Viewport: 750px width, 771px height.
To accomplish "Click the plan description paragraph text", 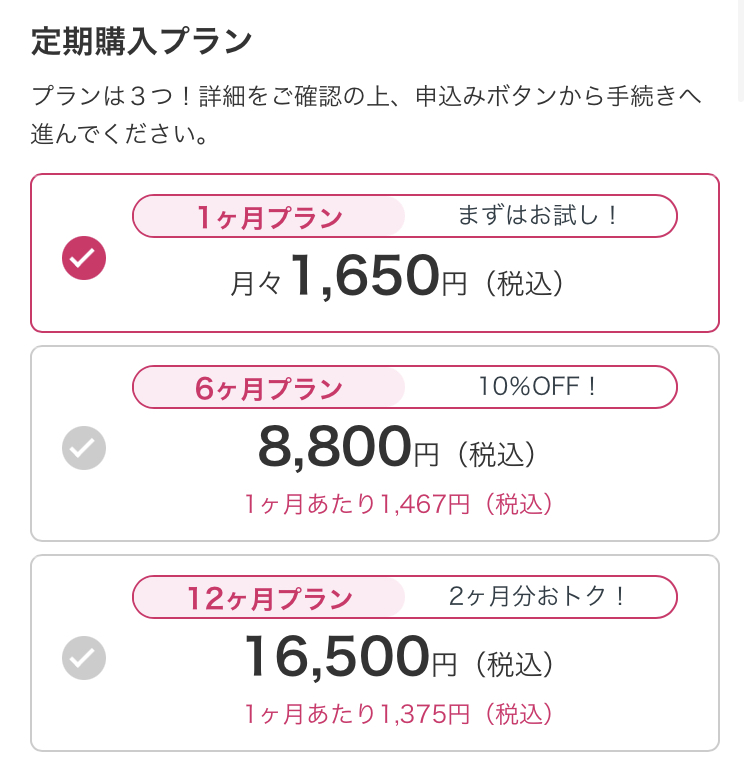I will tap(366, 115).
